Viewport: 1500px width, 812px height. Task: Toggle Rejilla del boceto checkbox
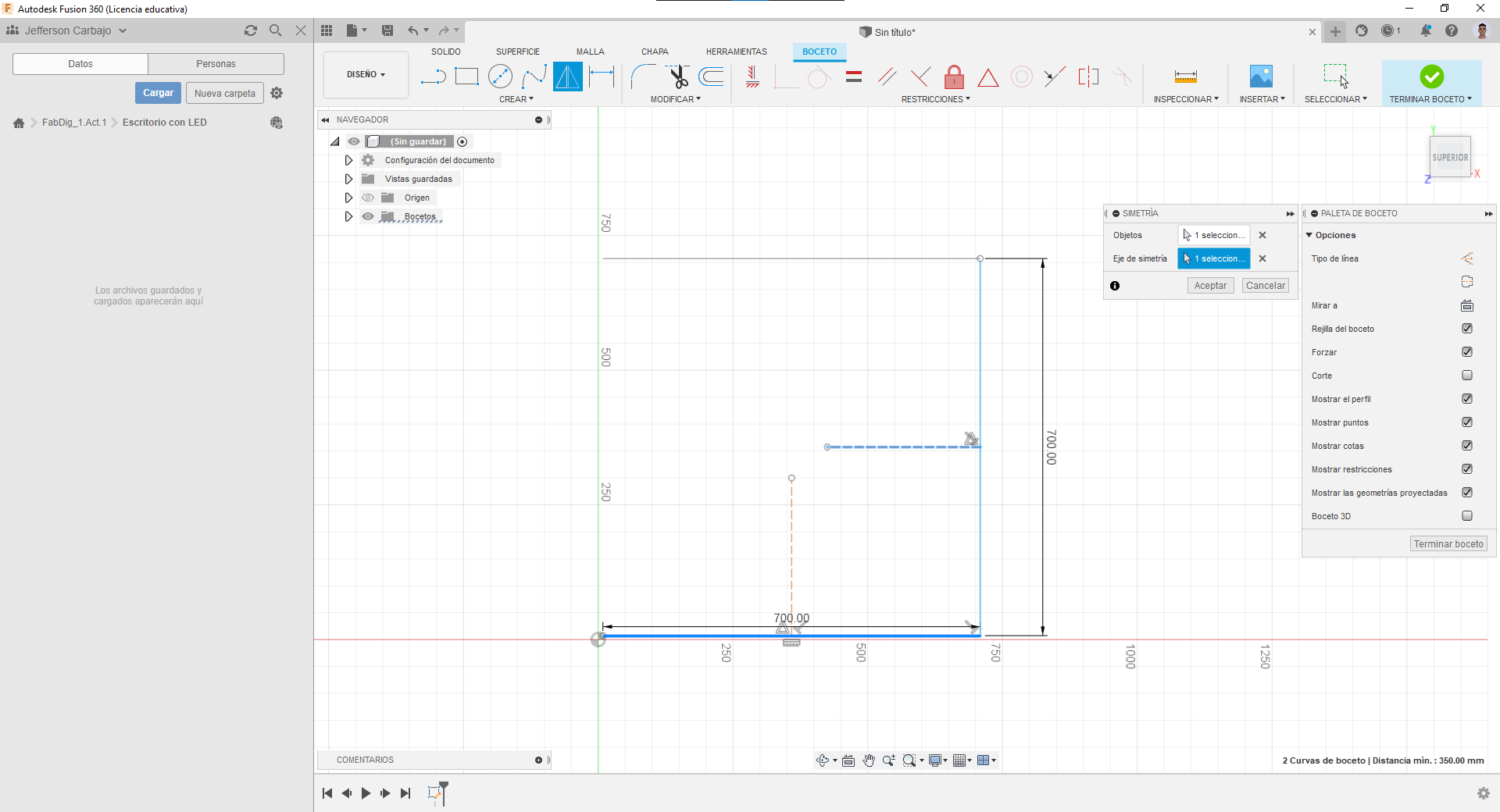coord(1467,329)
